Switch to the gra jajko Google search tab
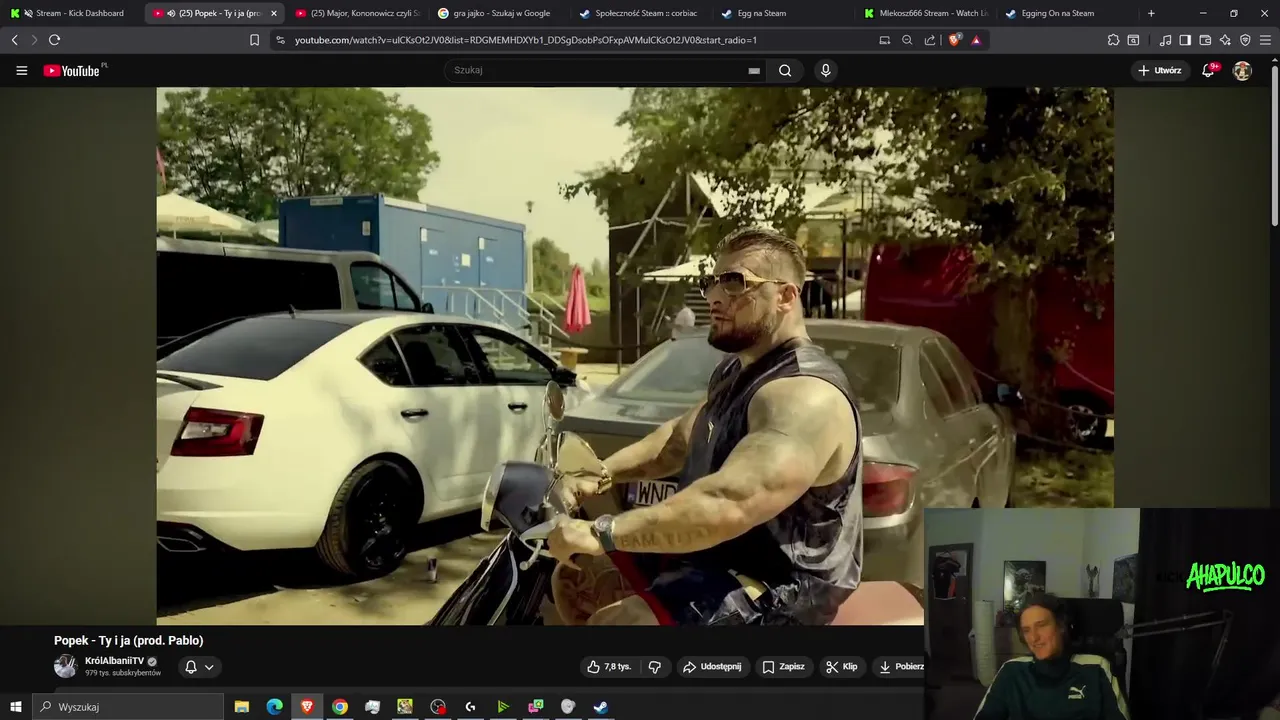 click(500, 13)
